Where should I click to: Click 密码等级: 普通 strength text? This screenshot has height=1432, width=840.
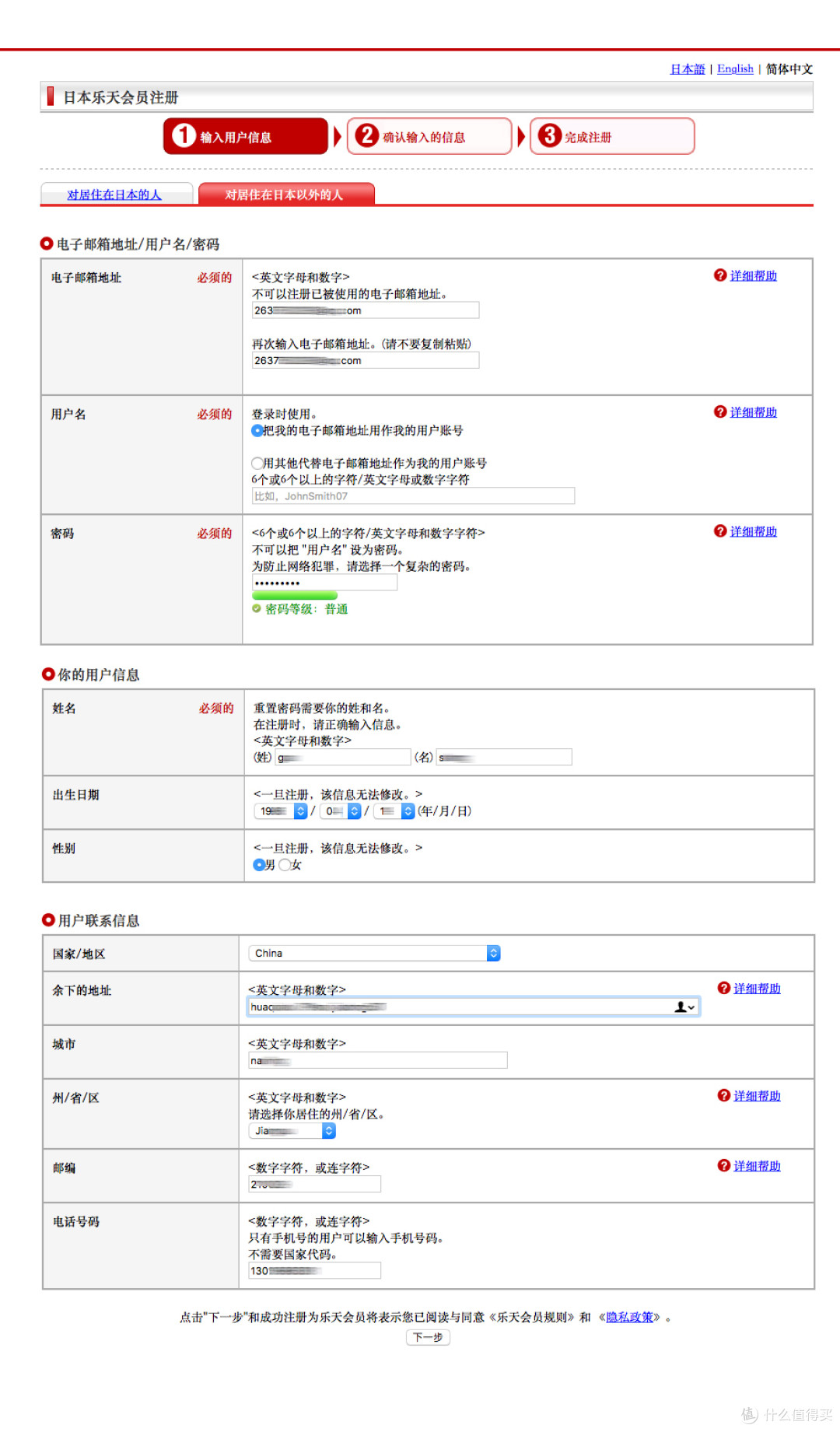[306, 609]
